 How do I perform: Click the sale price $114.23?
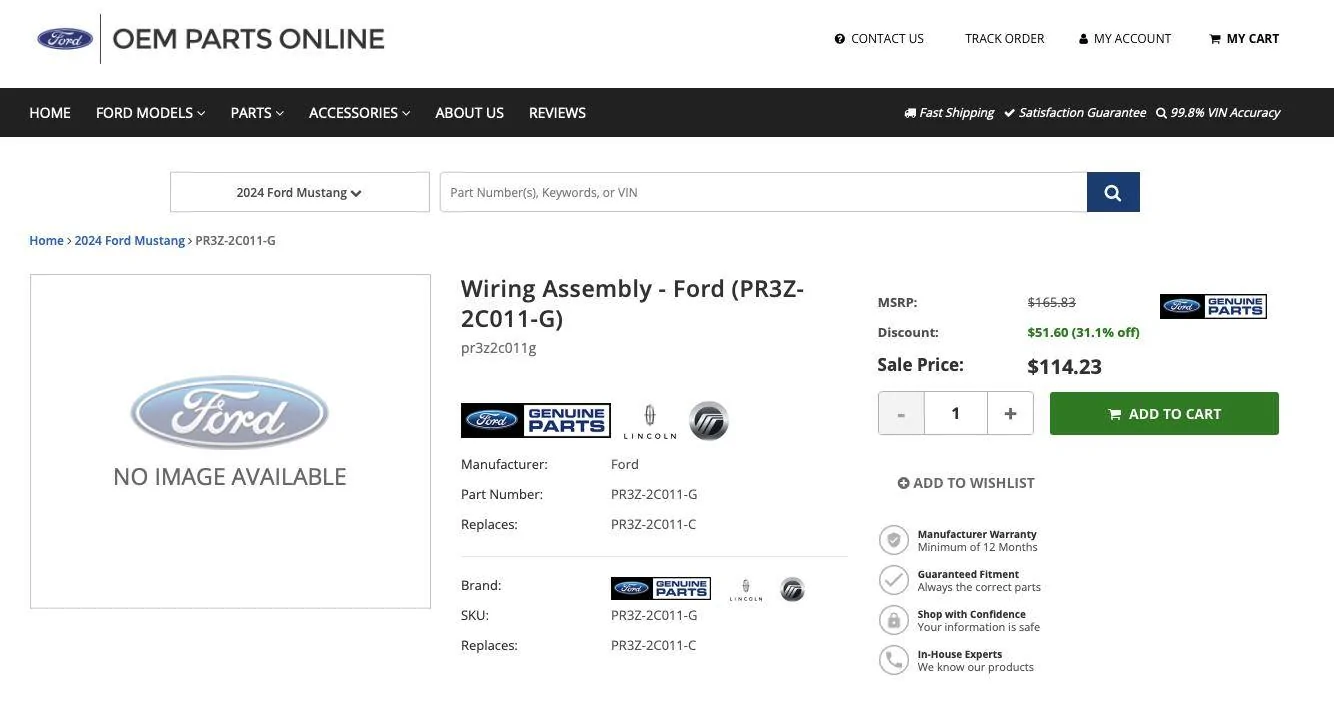click(1065, 366)
